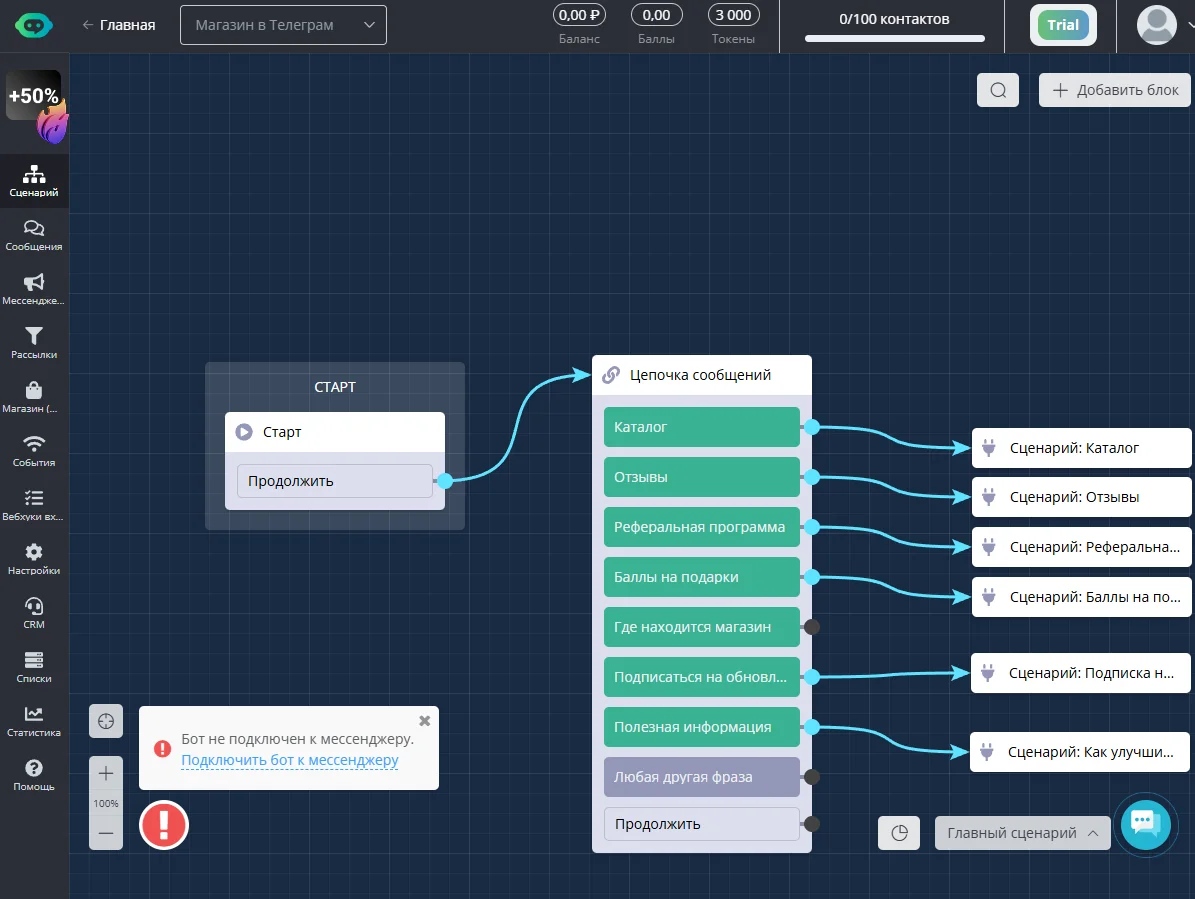This screenshot has width=1195, height=899.
Task: Click the center canvas crosshair icon
Action: click(x=106, y=721)
